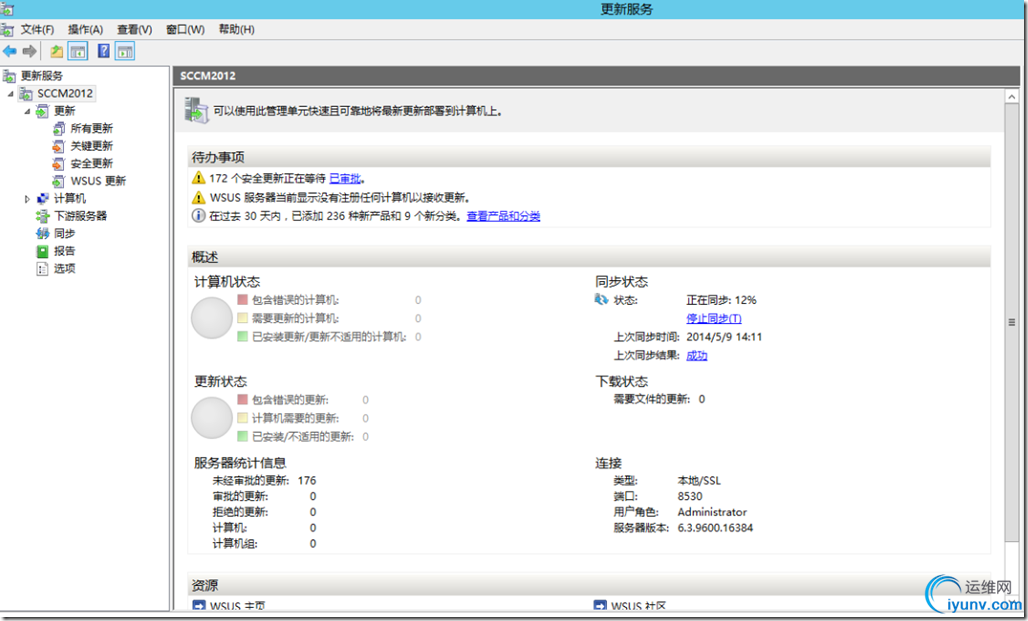Open the 操作(A) menu

coord(85,30)
